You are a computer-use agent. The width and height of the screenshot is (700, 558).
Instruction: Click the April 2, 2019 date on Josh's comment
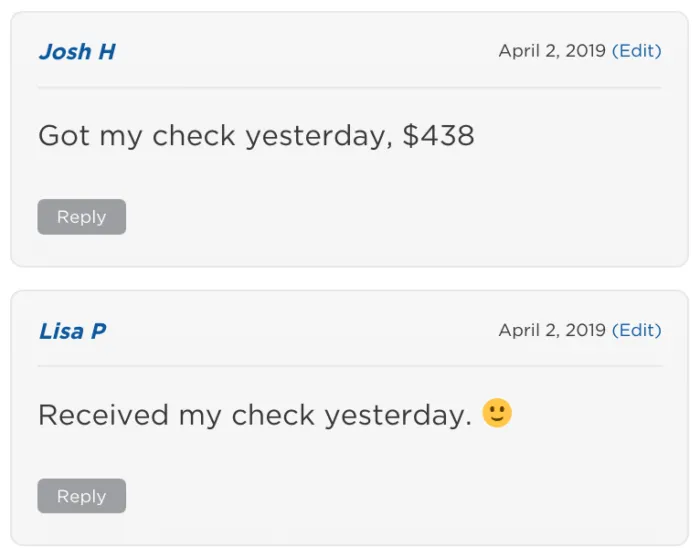click(552, 51)
